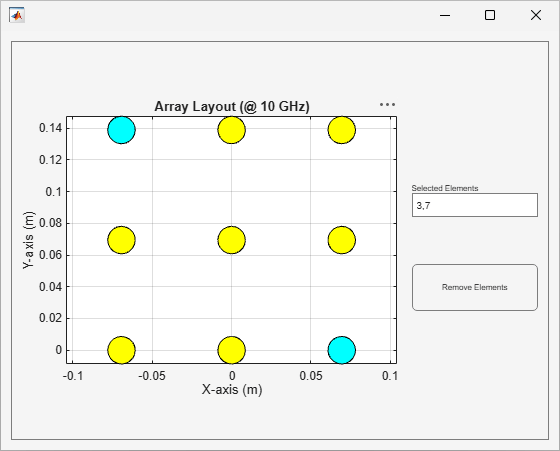Click the Selected Elements input field
The width and height of the screenshot is (560, 451).
point(475,205)
